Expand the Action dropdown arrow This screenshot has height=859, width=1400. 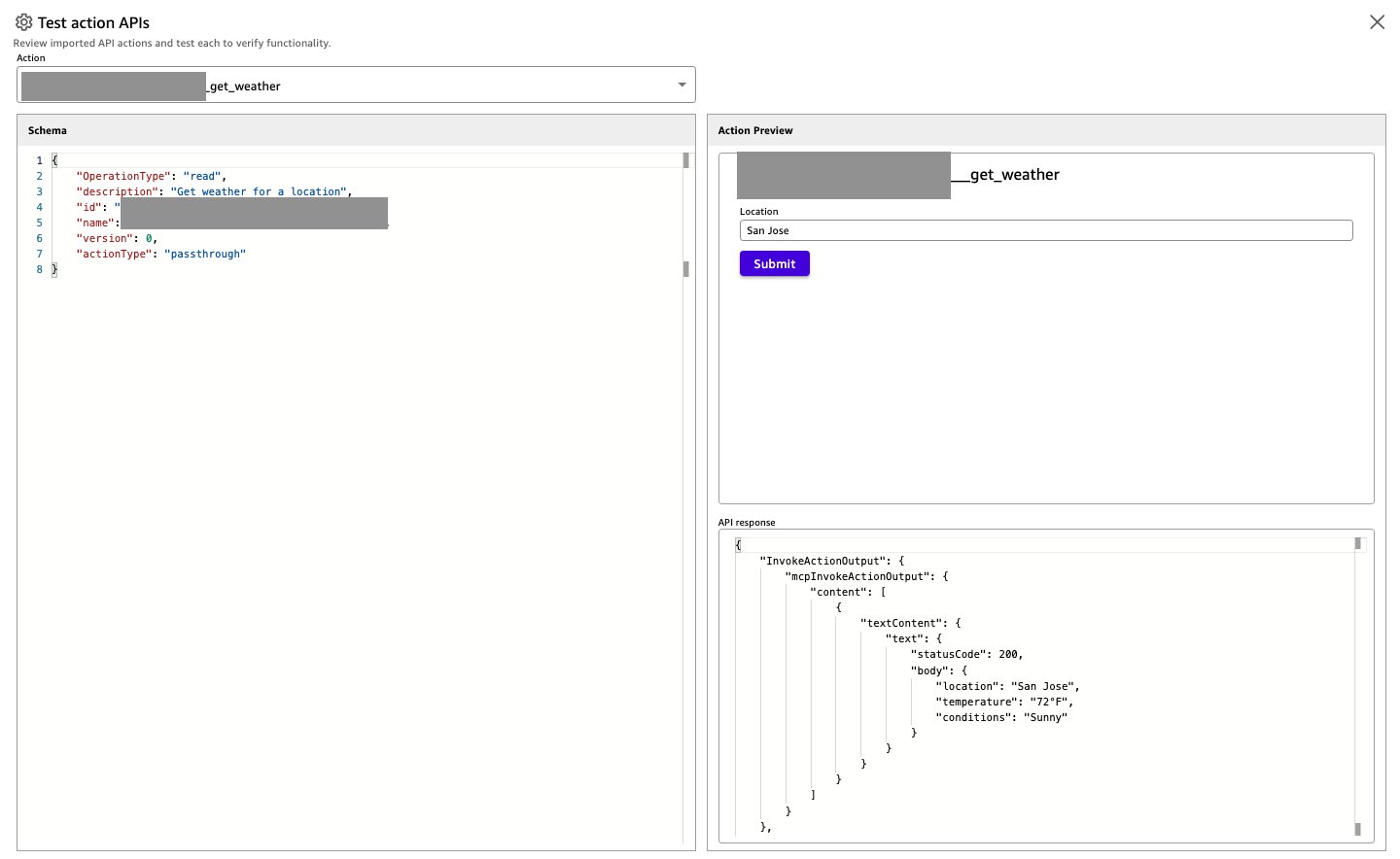(x=682, y=86)
